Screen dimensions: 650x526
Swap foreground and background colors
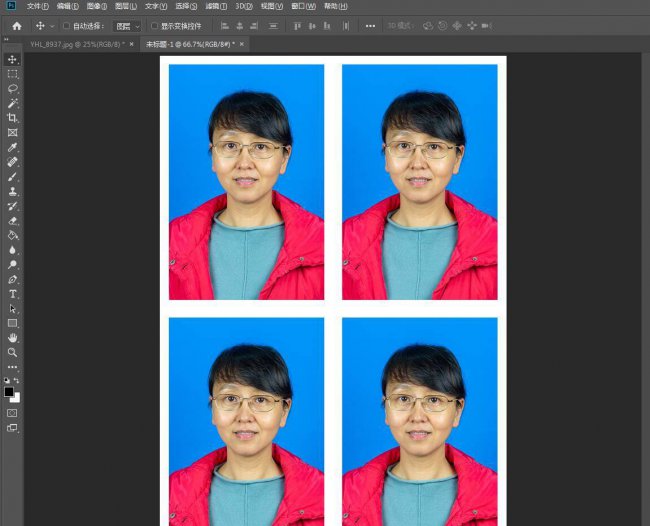(x=17, y=380)
